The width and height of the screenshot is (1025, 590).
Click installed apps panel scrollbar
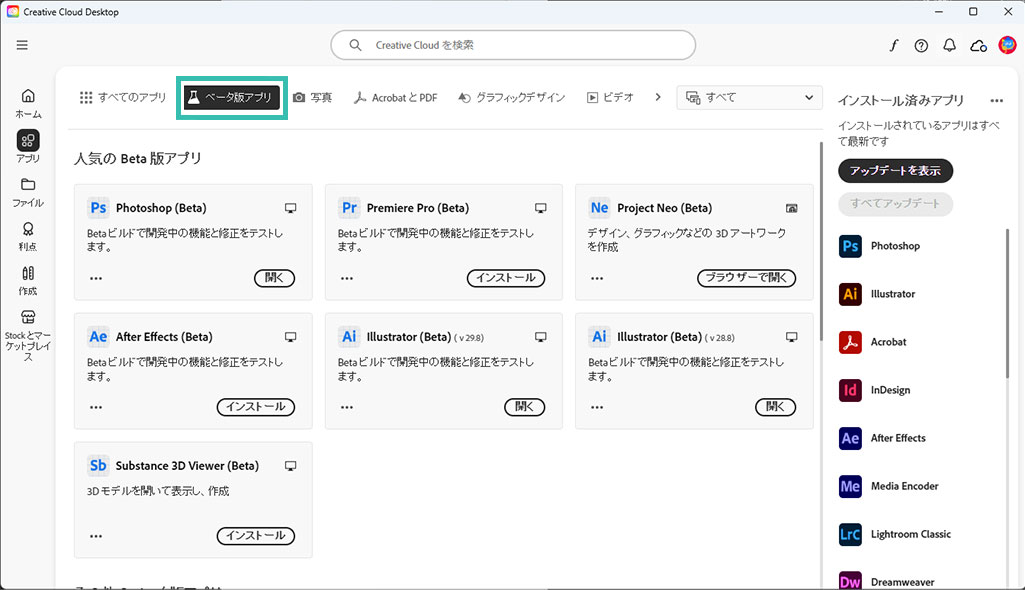coord(1007,303)
